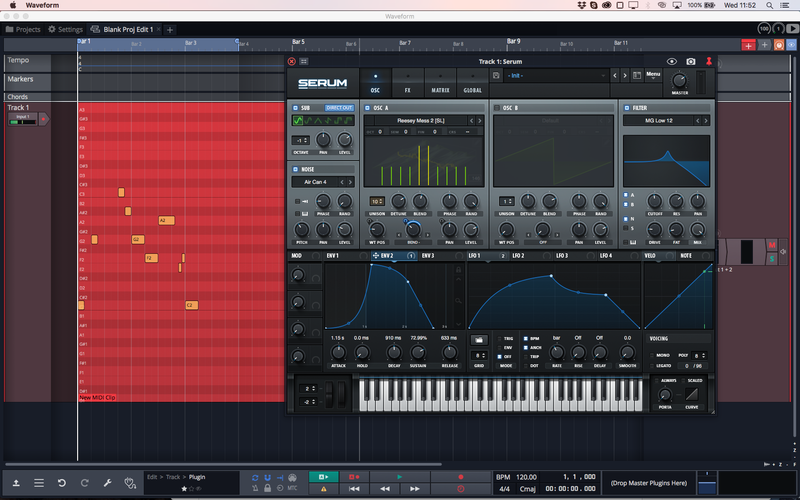
Task: Click the Mute M button on Track 1
Action: (772, 245)
